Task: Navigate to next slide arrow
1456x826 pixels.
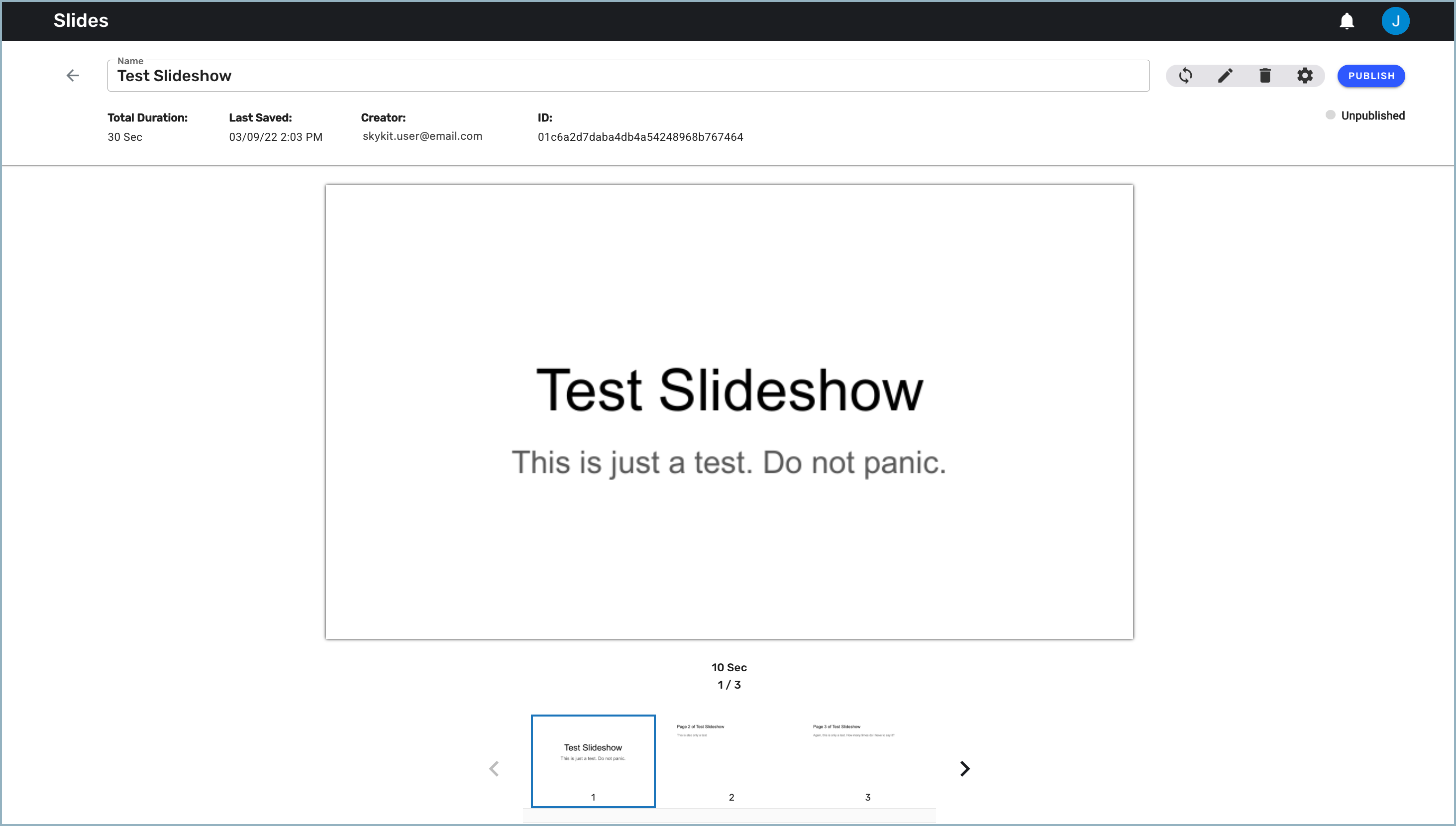Action: coord(964,768)
